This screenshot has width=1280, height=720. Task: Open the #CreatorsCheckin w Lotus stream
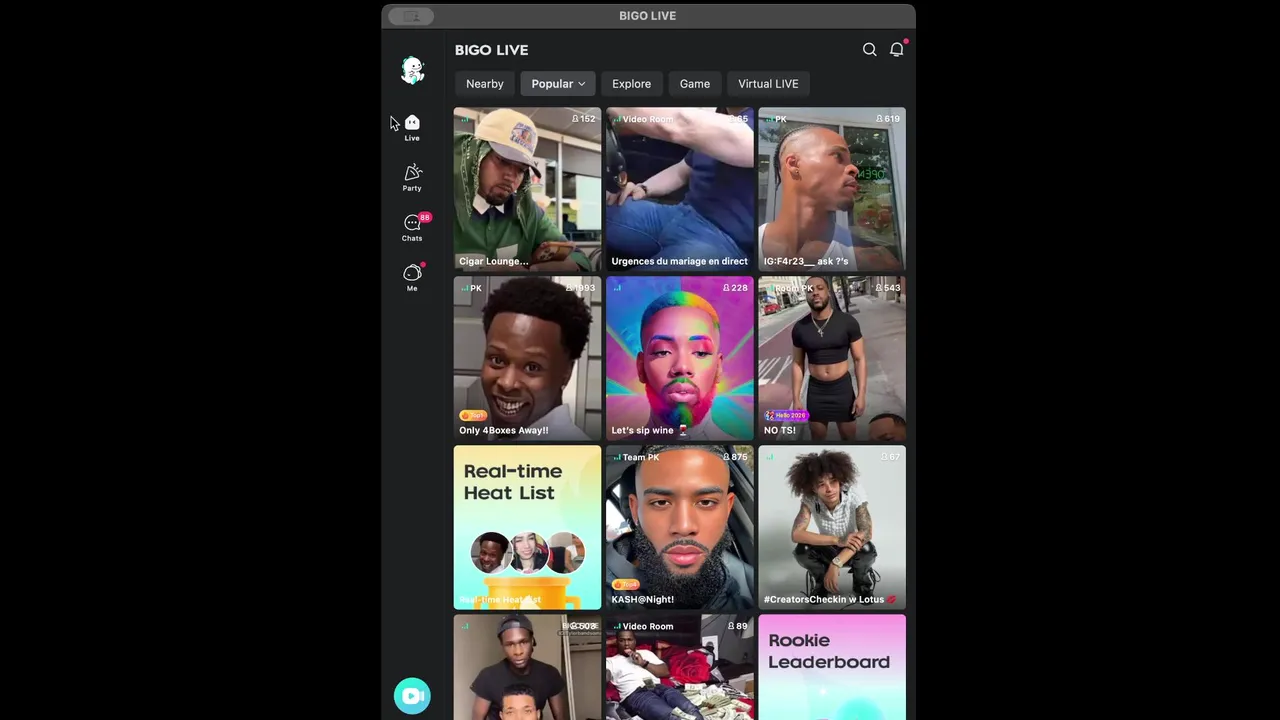coord(832,527)
